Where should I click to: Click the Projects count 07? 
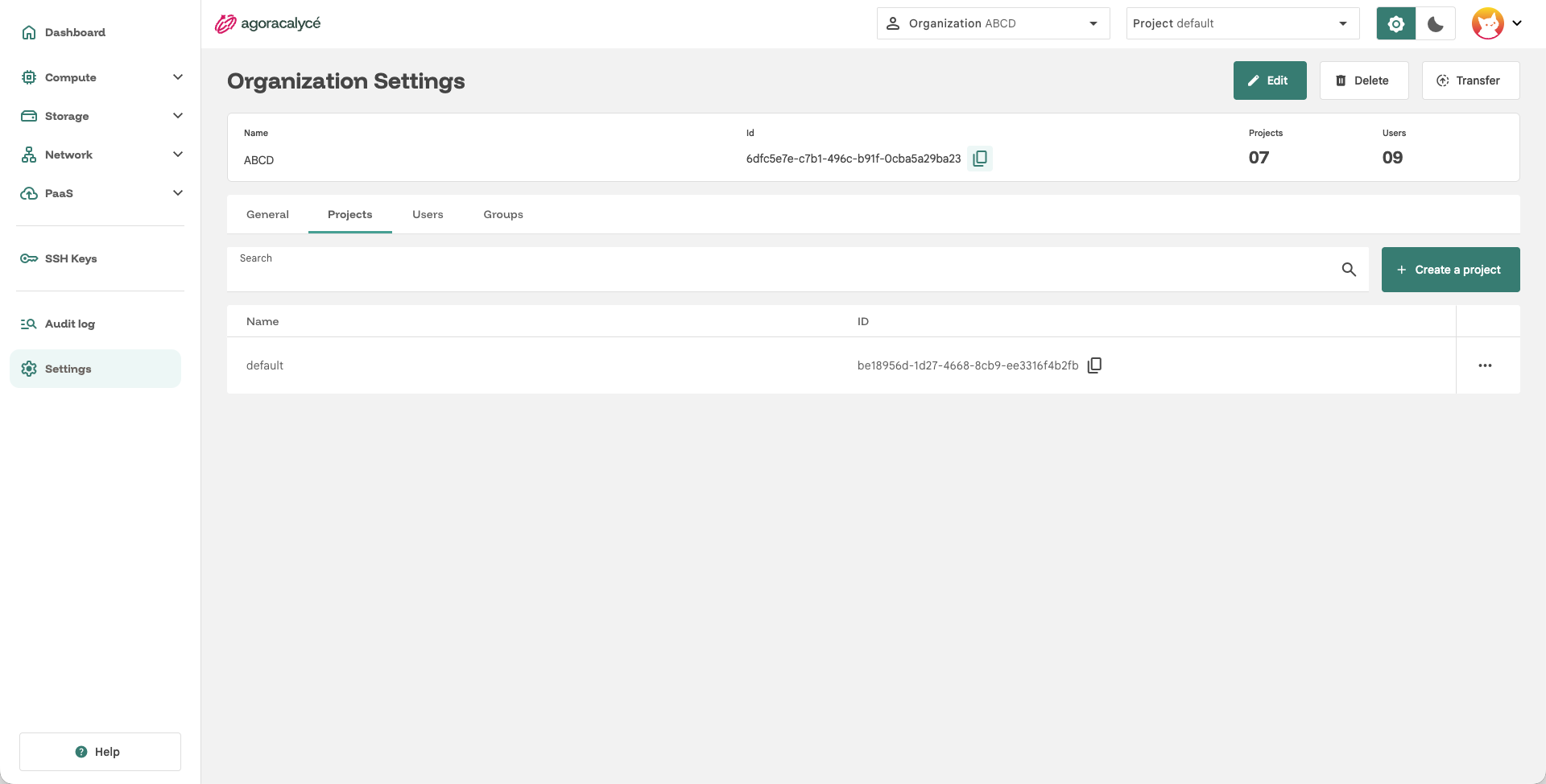tap(1259, 158)
